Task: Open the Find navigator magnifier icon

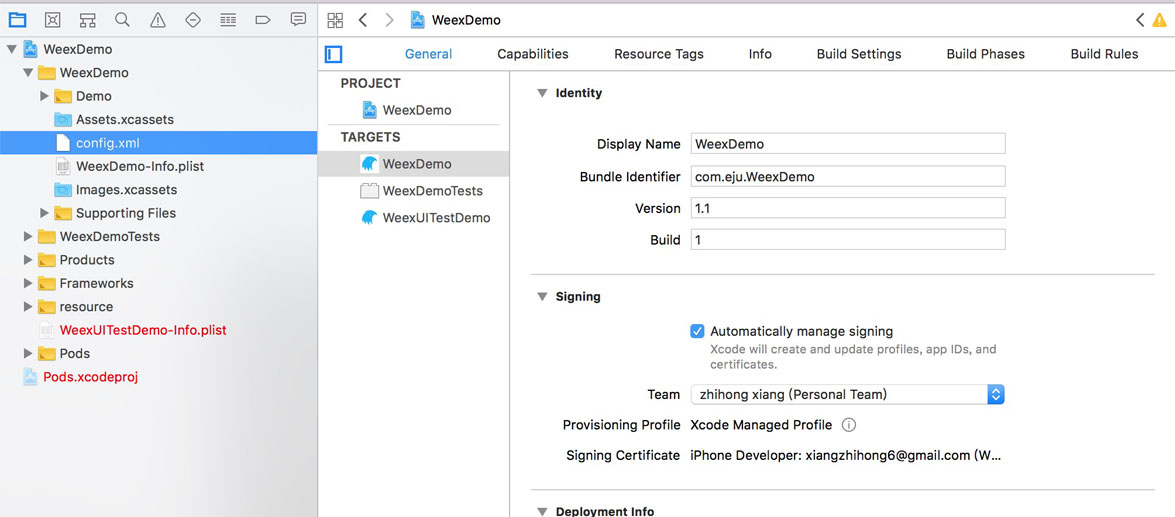Action: 122,20
